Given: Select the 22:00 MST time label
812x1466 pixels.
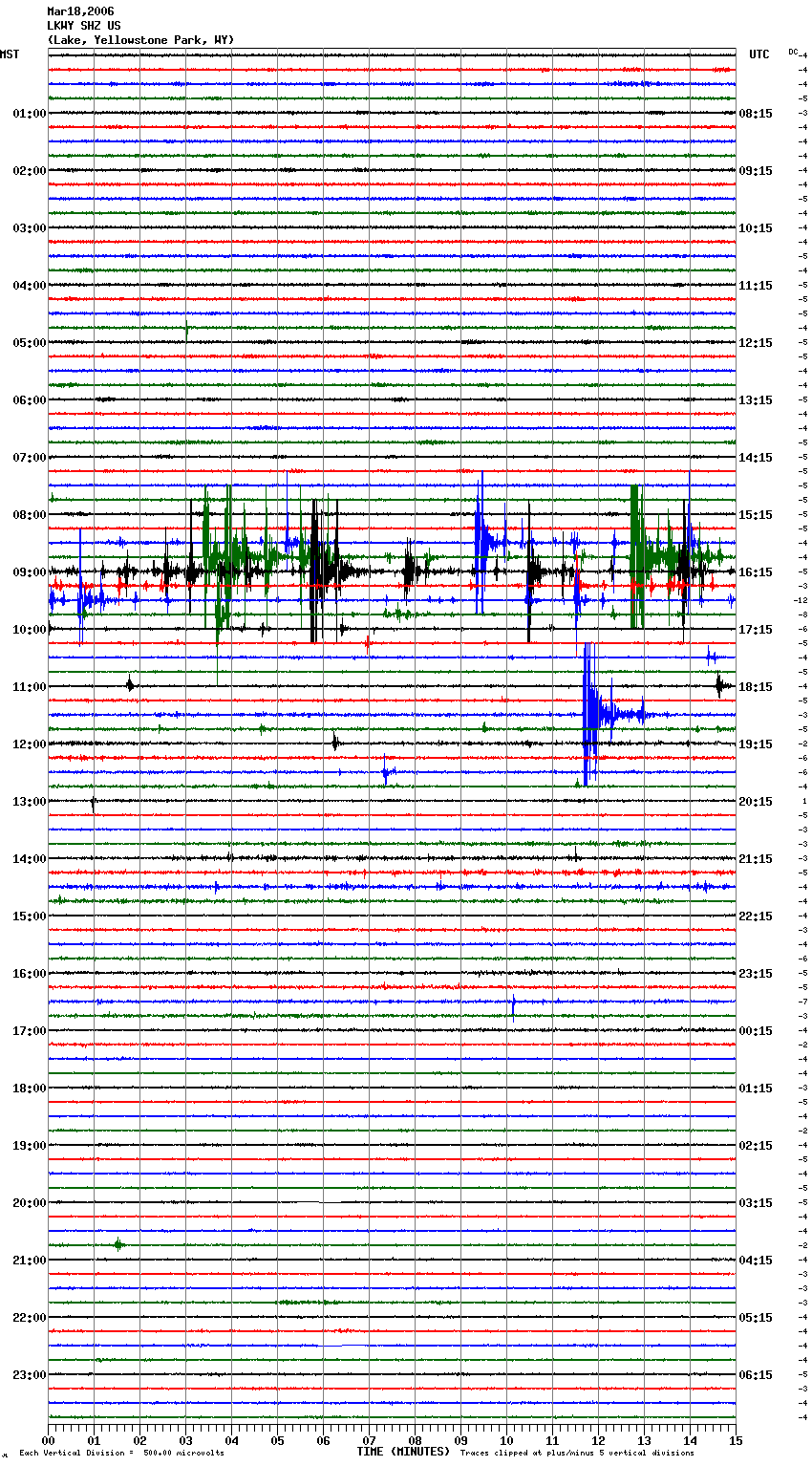Looking at the screenshot, I should (x=30, y=1318).
